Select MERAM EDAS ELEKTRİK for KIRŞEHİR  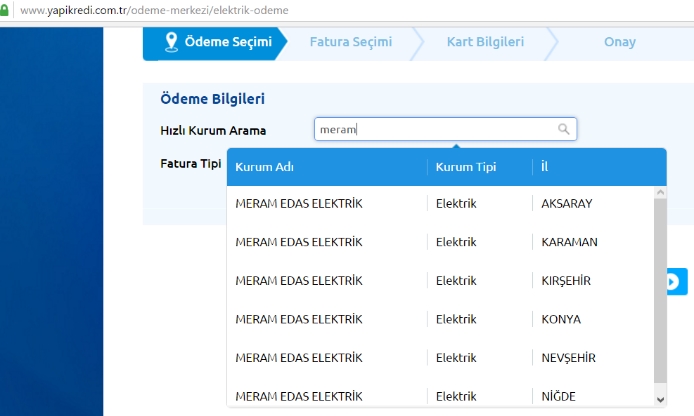pyautogui.click(x=440, y=281)
